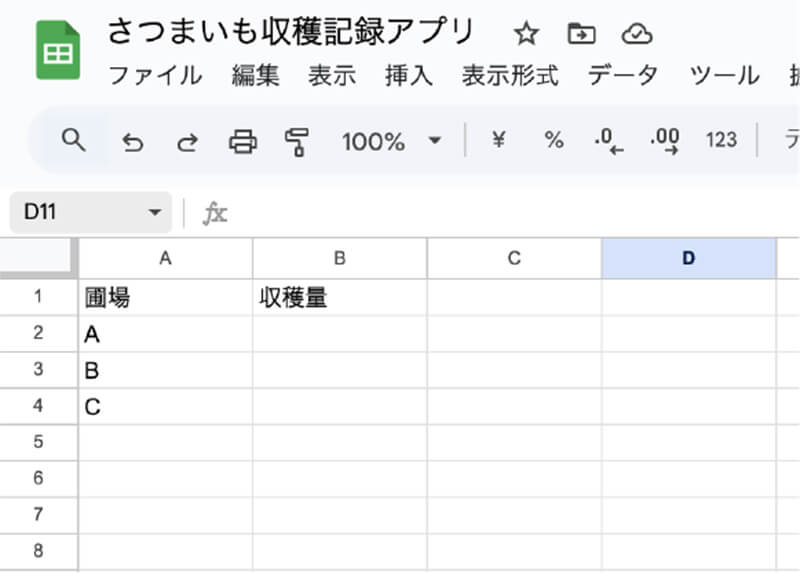The width and height of the screenshot is (800, 573).
Task: Click the undo arrow
Action: (132, 142)
